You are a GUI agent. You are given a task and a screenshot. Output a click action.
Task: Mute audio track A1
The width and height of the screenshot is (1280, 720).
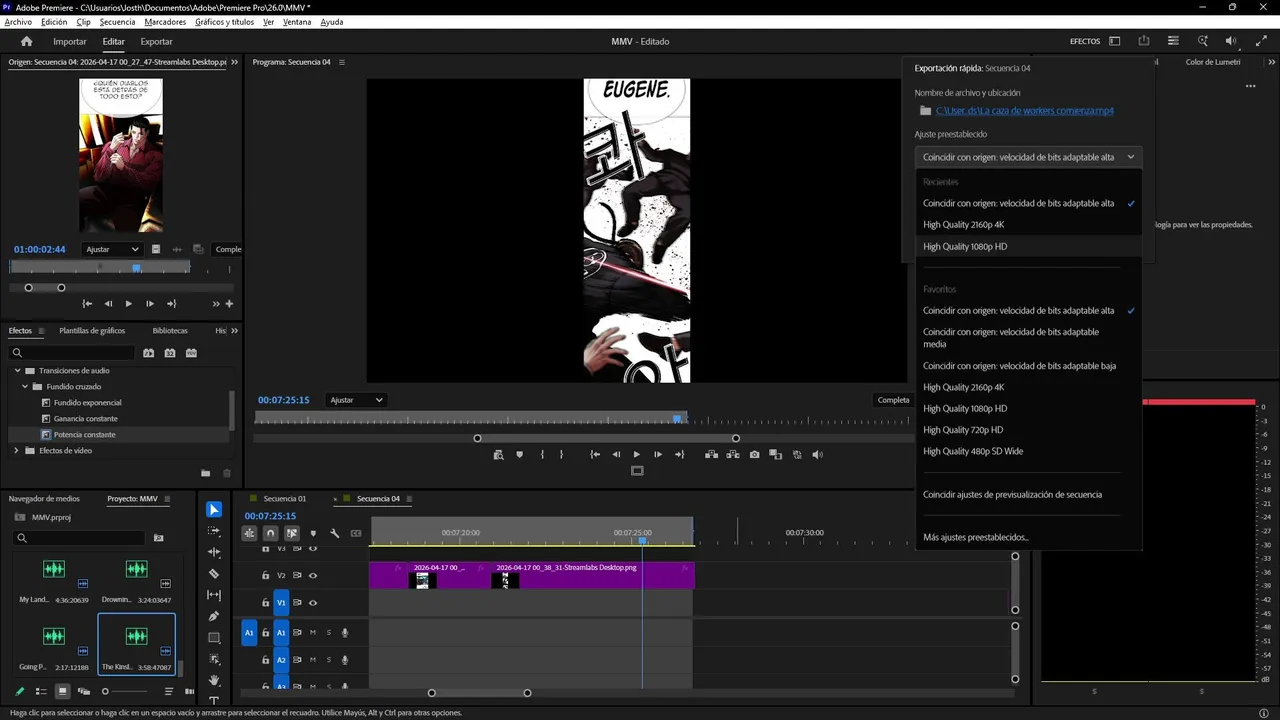coord(313,633)
